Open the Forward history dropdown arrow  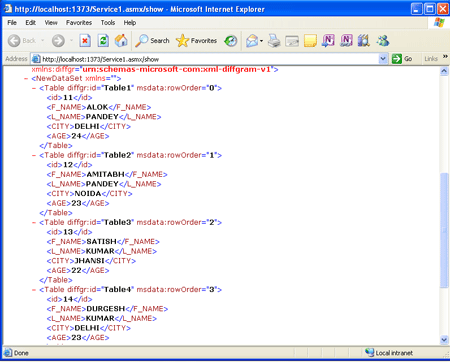tap(71, 41)
